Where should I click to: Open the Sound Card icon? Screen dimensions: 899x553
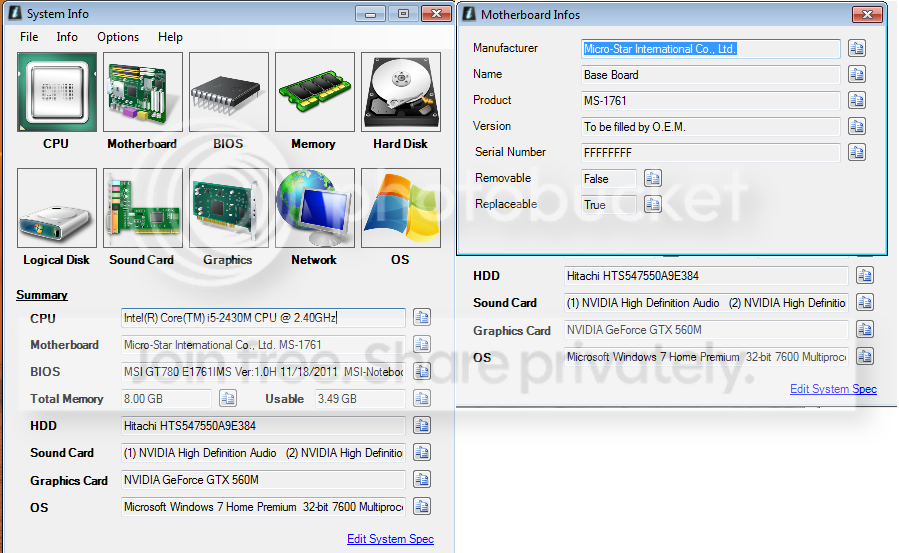click(143, 208)
